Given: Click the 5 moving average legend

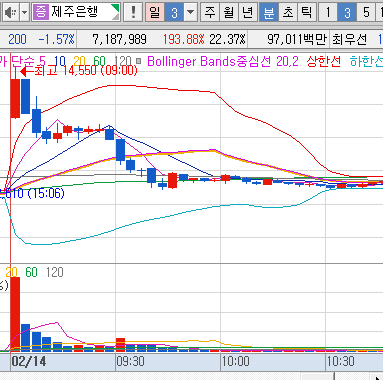Looking at the screenshot, I should pos(42,61).
